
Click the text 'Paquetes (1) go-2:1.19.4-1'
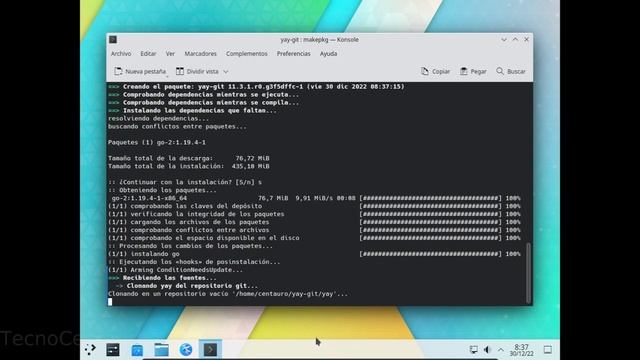(157, 142)
